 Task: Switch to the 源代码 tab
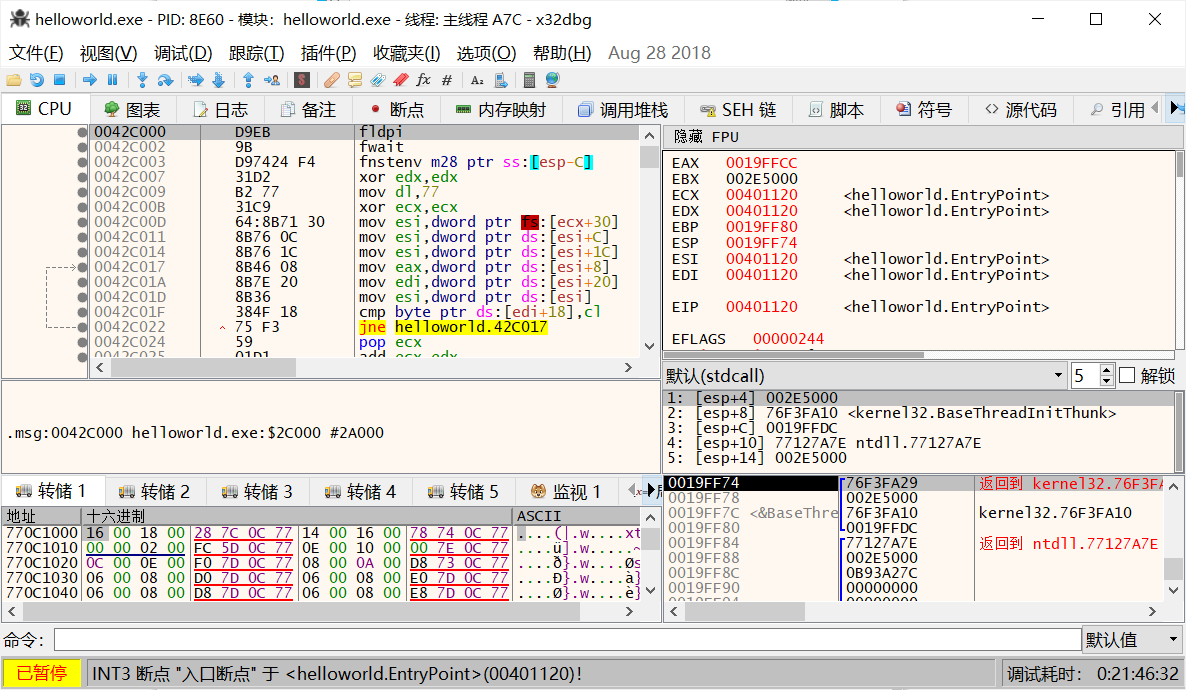(1020, 110)
